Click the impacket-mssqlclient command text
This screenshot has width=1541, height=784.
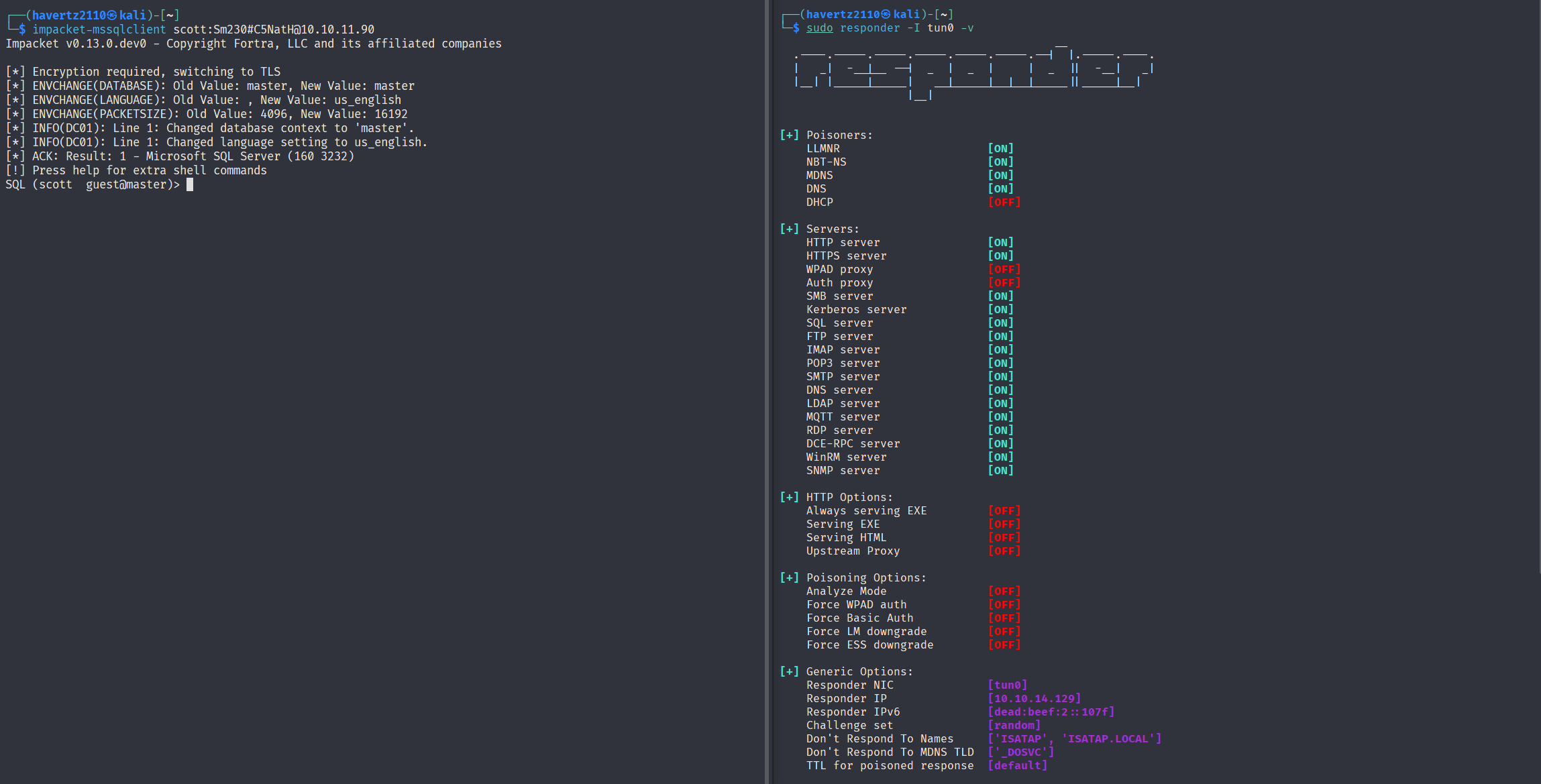(99, 30)
